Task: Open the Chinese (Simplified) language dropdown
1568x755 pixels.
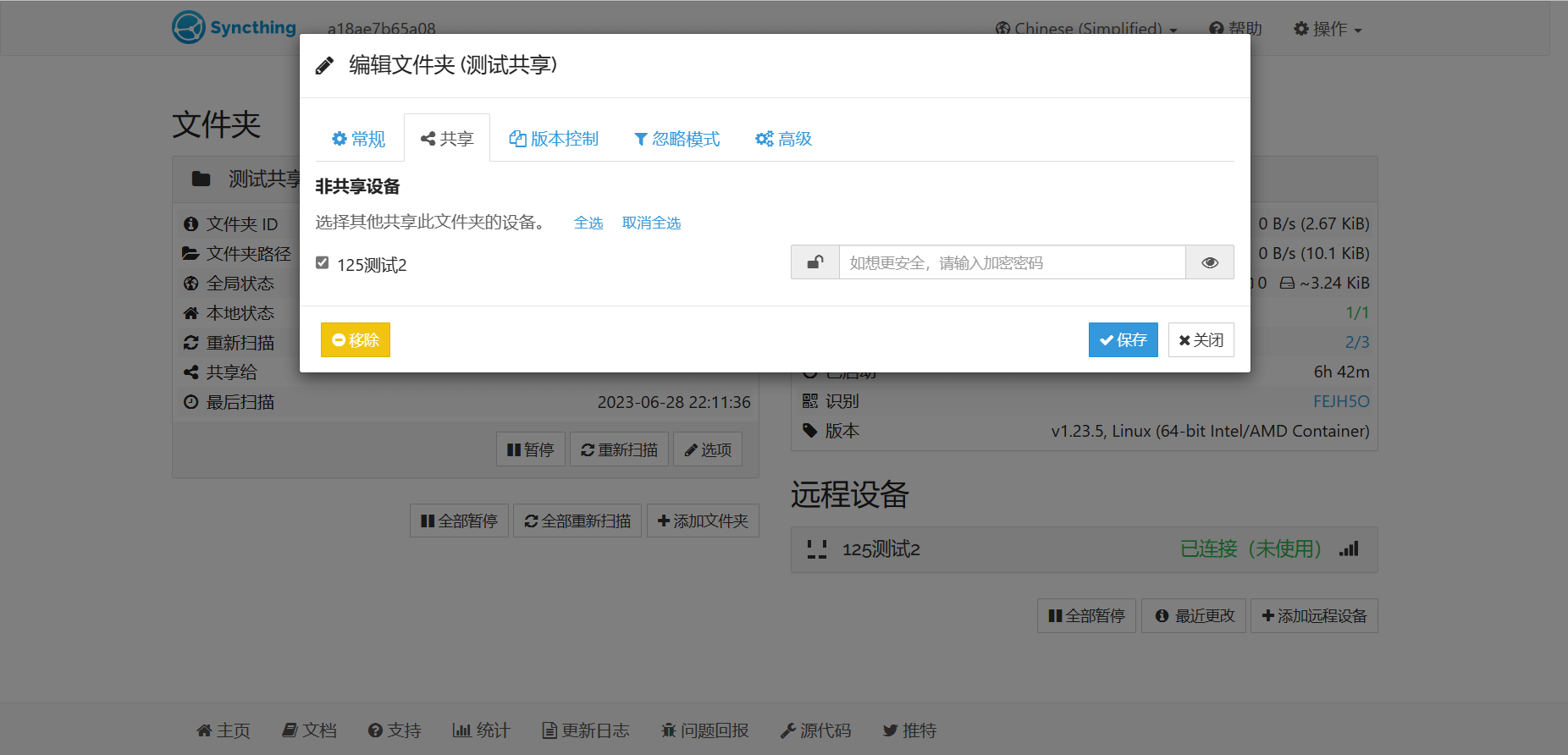Action: tap(1086, 29)
